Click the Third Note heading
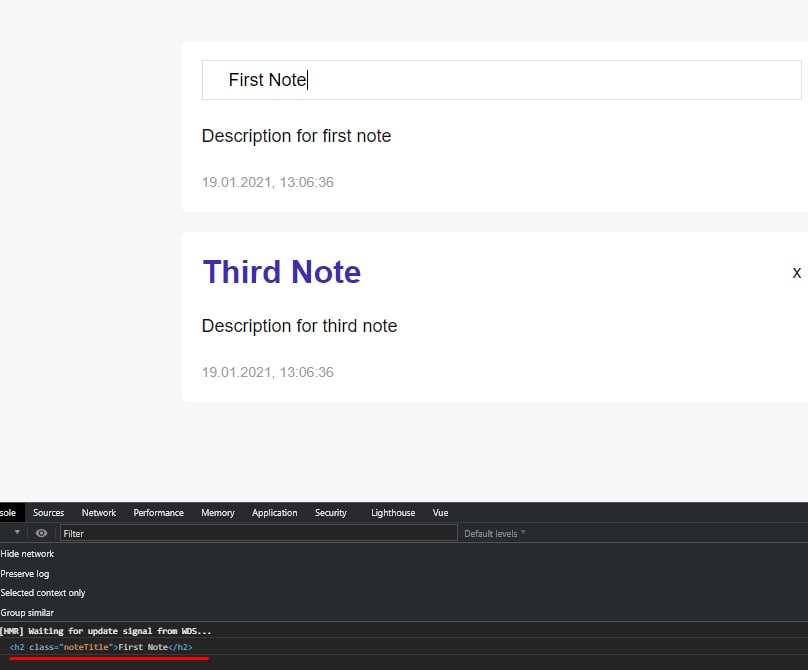 (x=282, y=272)
